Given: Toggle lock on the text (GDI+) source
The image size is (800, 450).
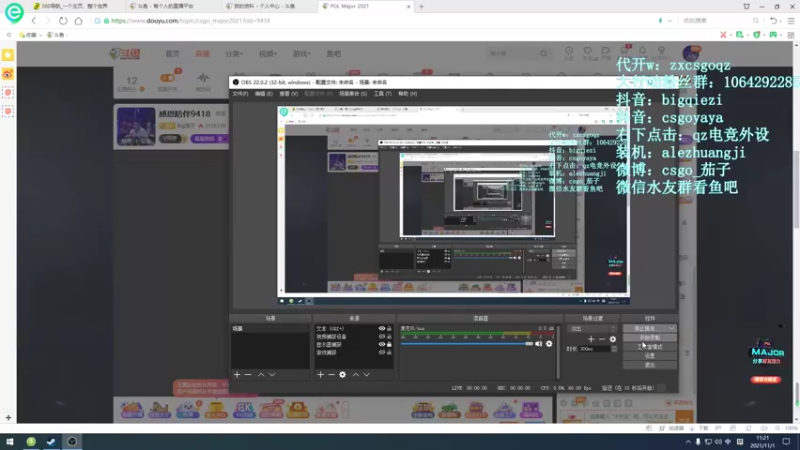Looking at the screenshot, I should pyautogui.click(x=389, y=329).
